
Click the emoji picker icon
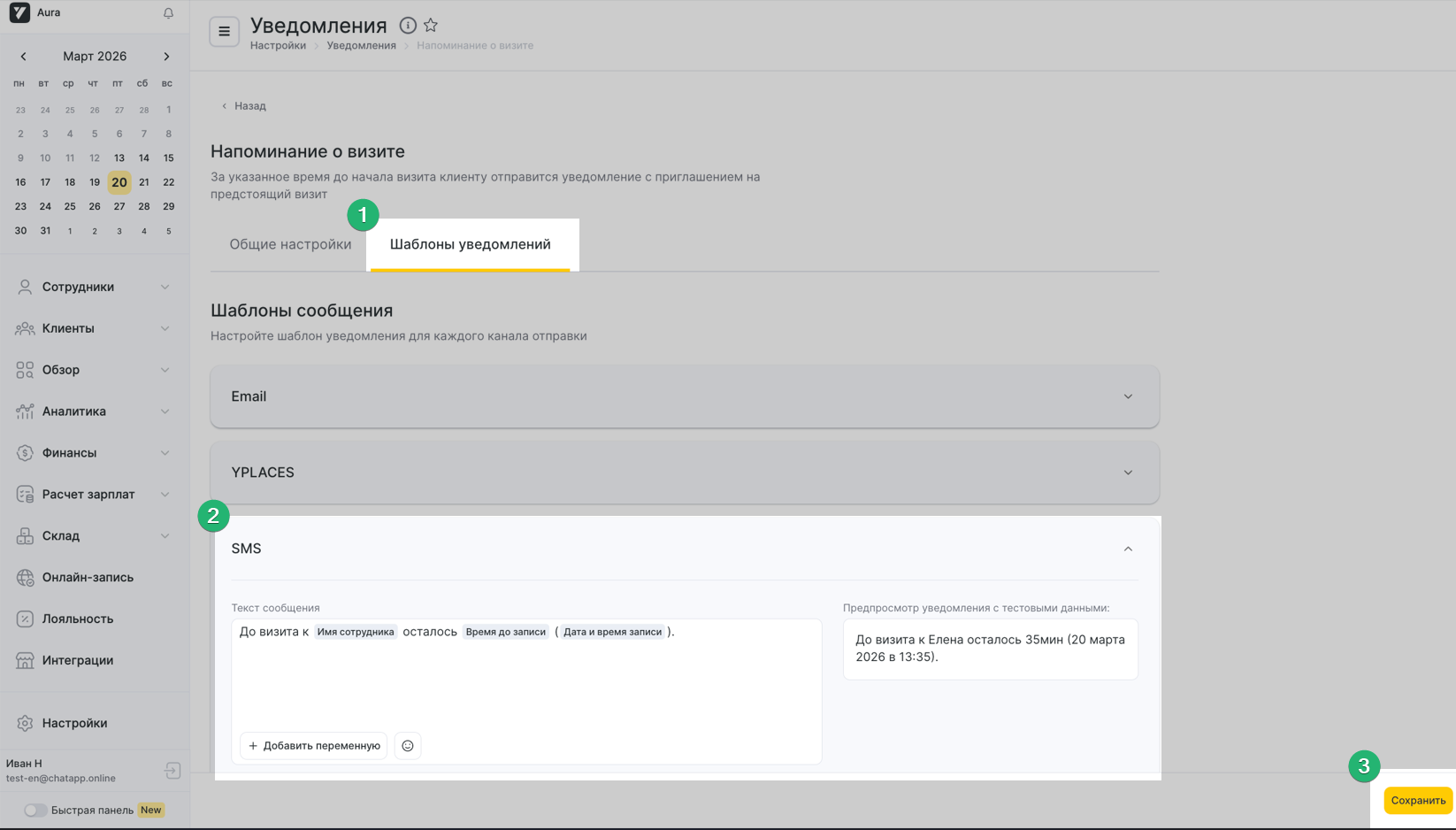(408, 746)
